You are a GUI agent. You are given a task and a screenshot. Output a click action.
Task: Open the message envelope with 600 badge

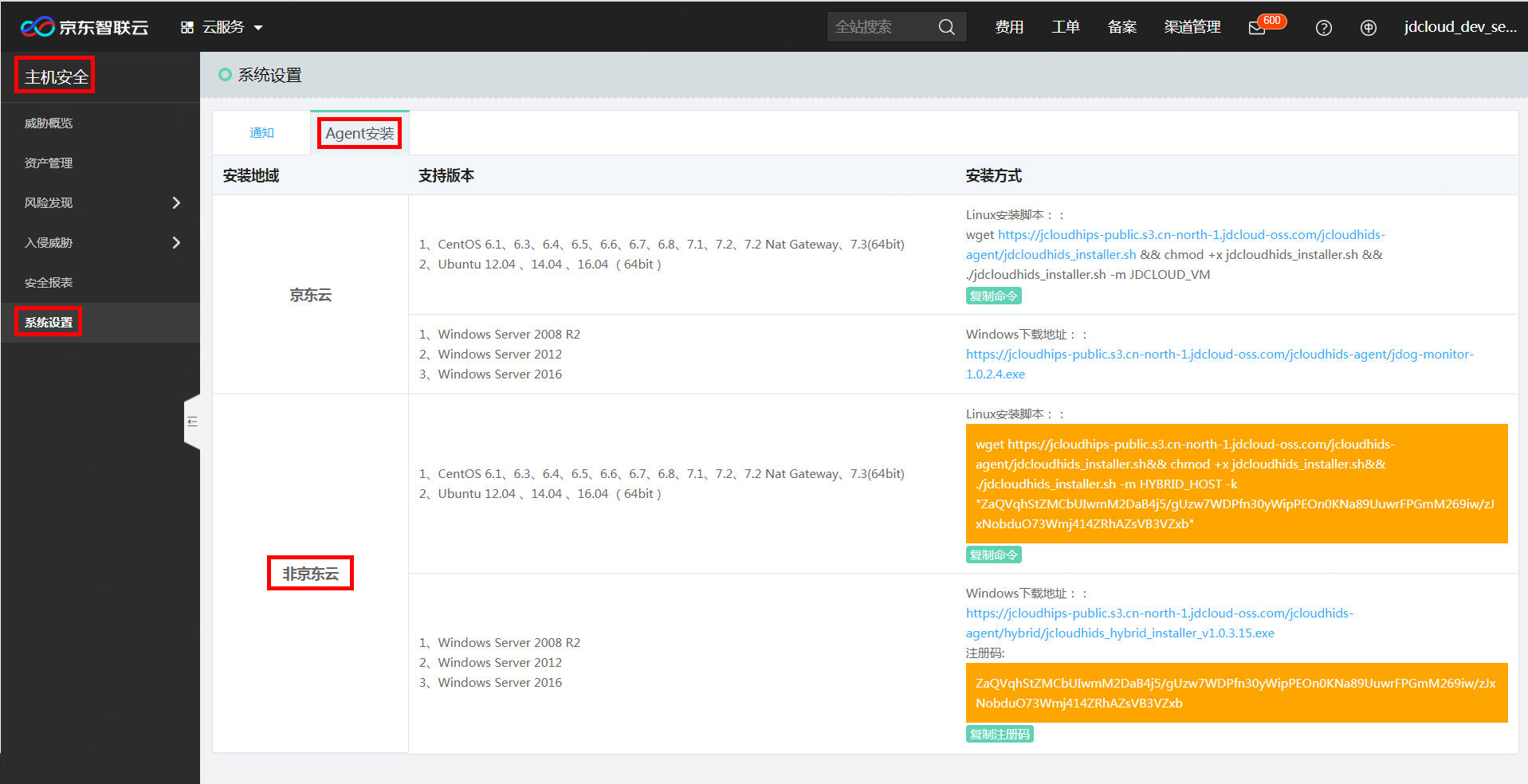pyautogui.click(x=1257, y=29)
